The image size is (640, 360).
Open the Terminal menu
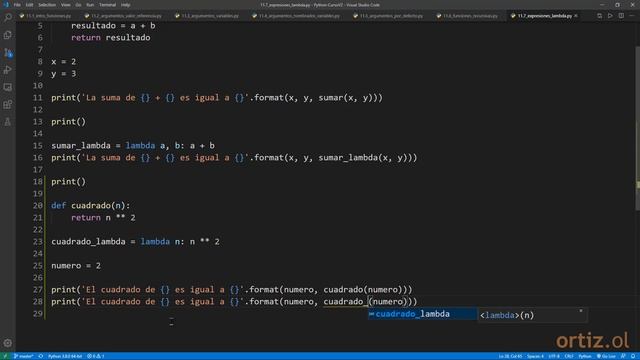[x=107, y=5]
